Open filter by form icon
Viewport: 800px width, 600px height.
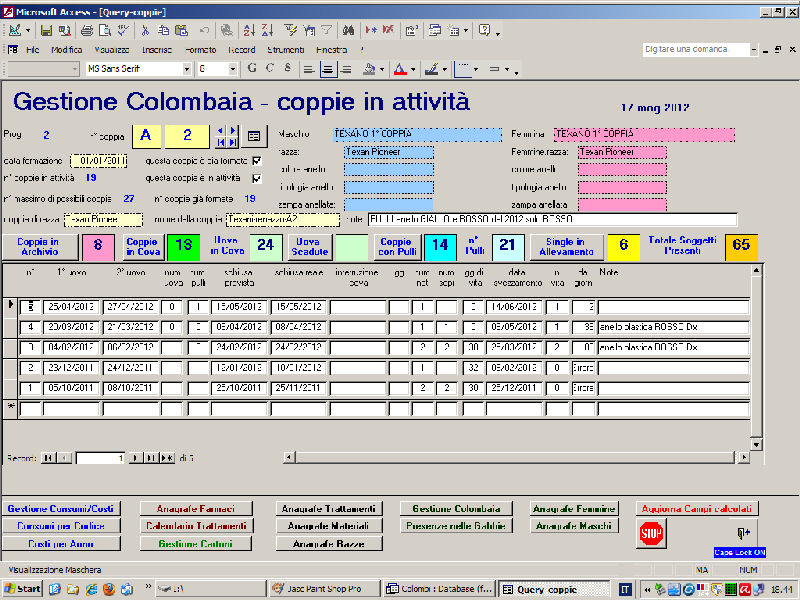tap(309, 31)
